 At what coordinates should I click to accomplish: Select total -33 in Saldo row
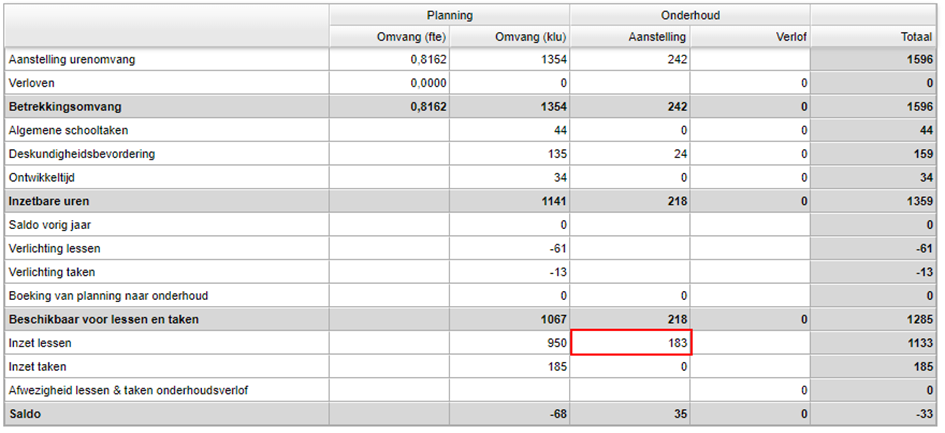tap(925, 414)
